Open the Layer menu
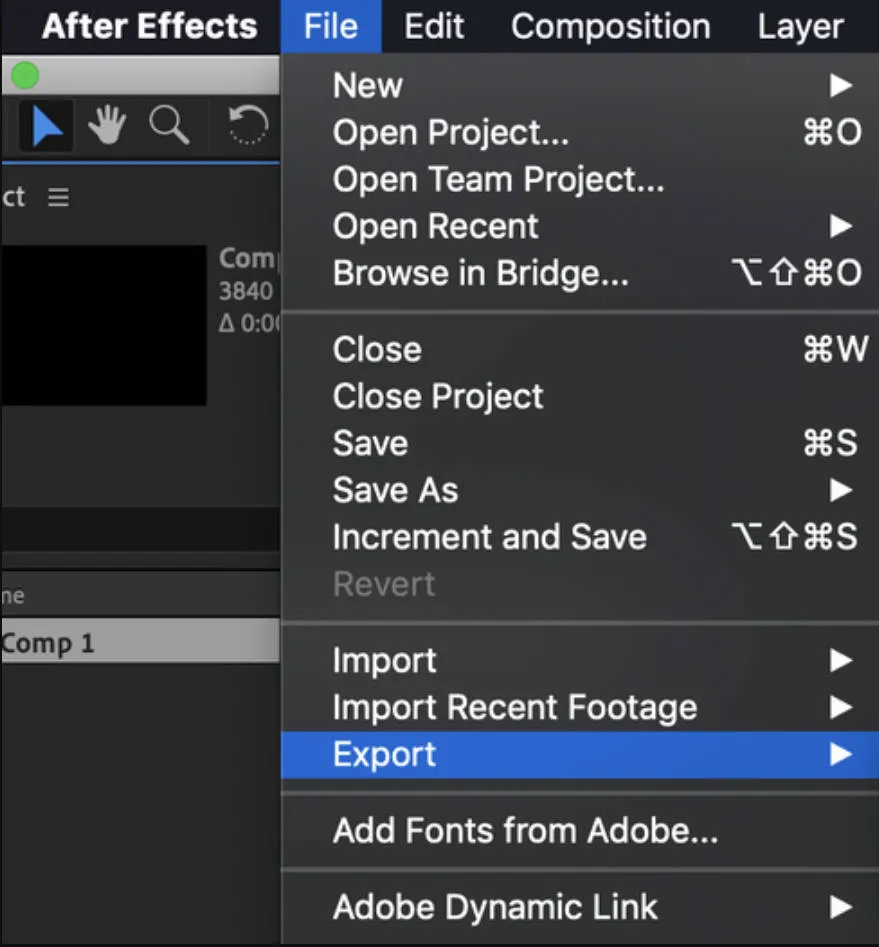The height and width of the screenshot is (947, 879). click(x=799, y=26)
